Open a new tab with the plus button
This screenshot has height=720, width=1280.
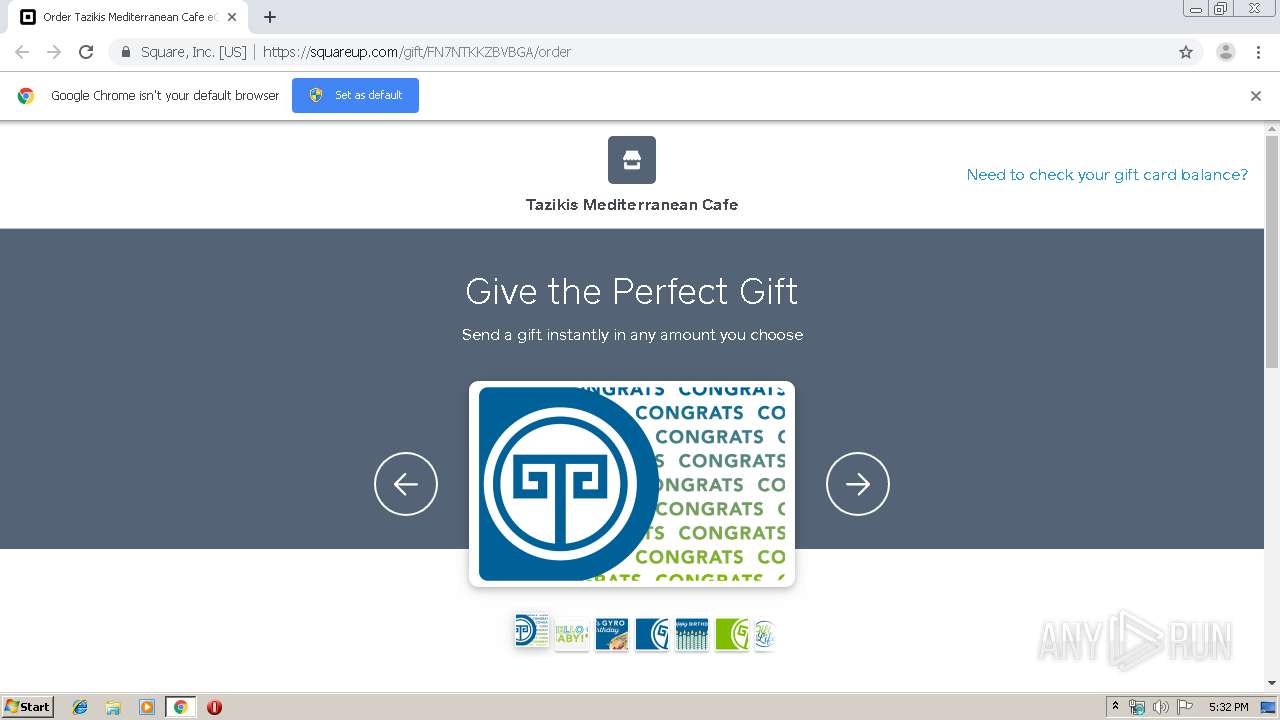tap(270, 17)
